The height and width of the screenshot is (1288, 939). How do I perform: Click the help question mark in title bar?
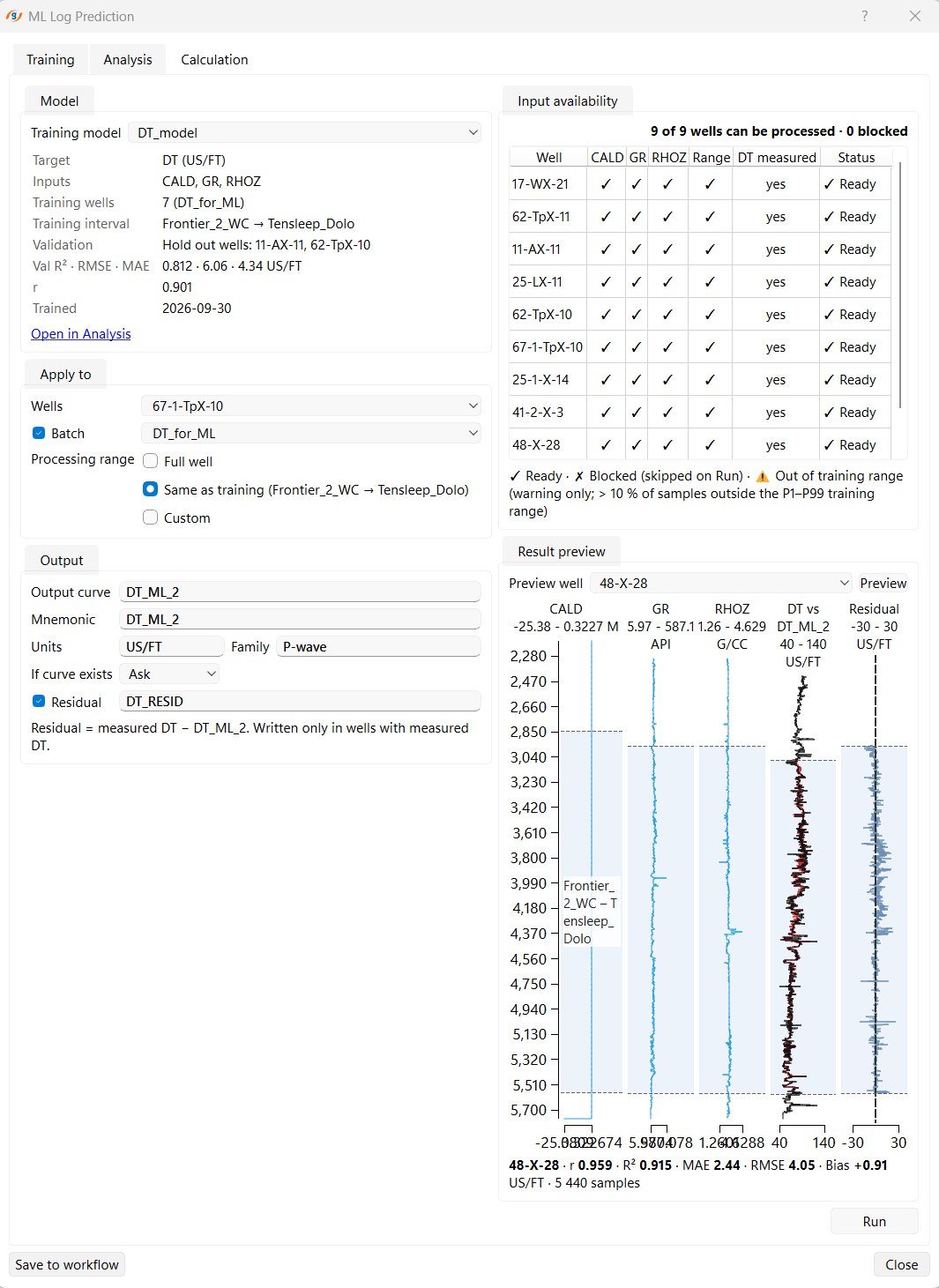pyautogui.click(x=864, y=16)
